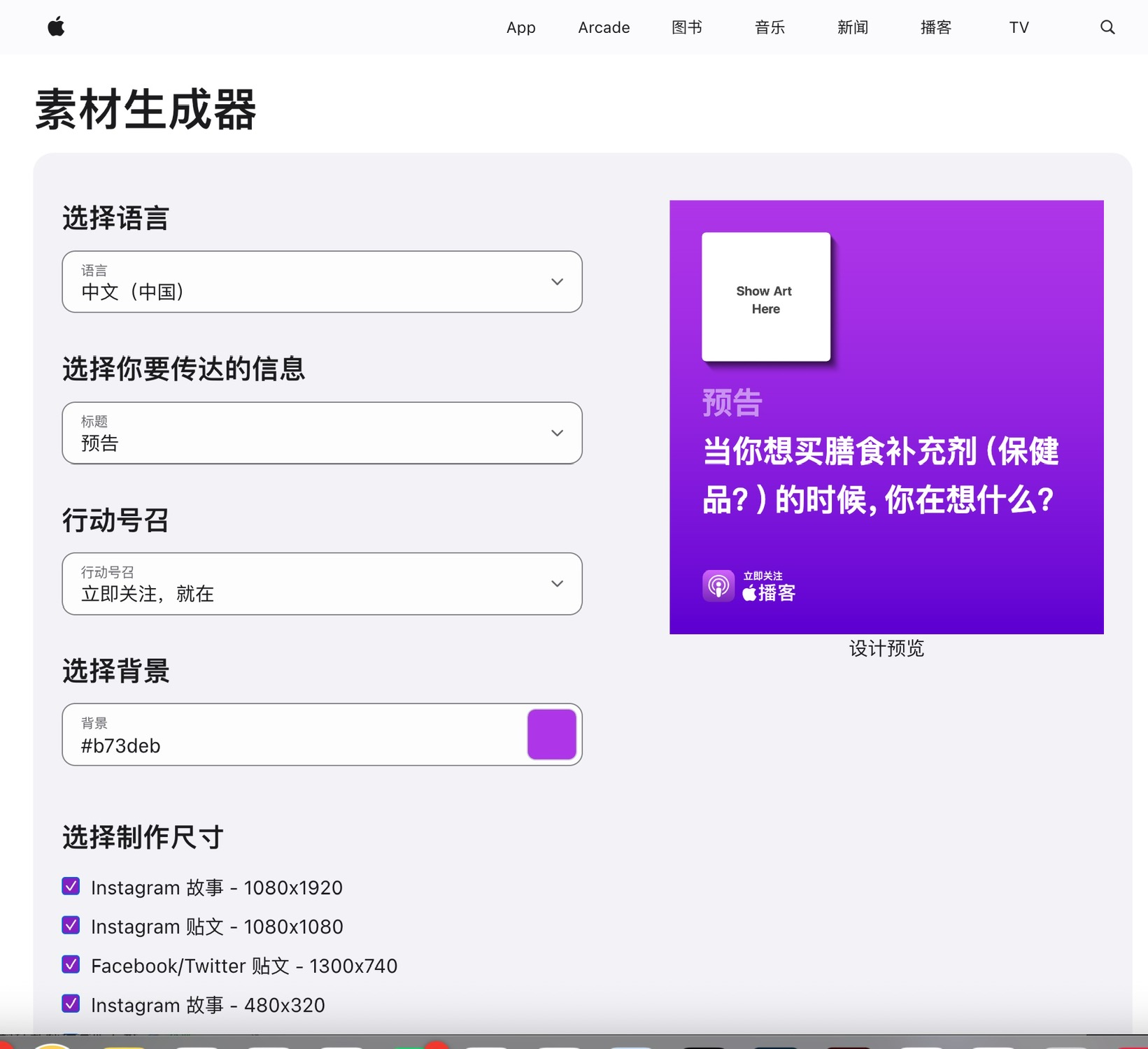The width and height of the screenshot is (1148, 1049).
Task: Open the TV nav item
Action: point(1019,27)
